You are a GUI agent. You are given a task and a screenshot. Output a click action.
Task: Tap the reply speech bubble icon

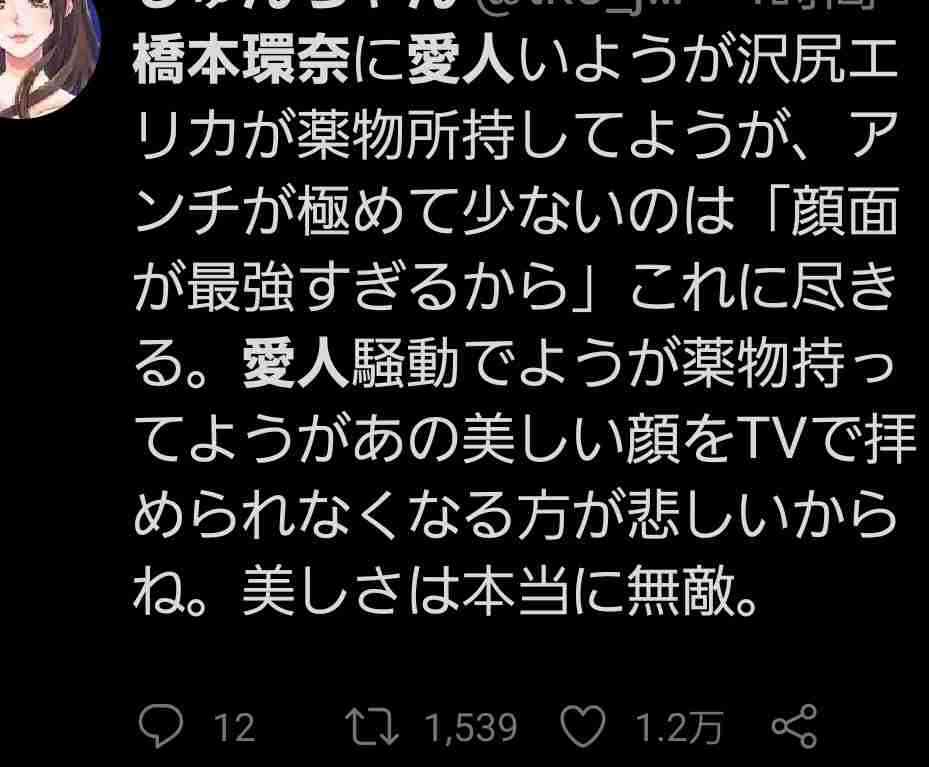click(x=160, y=726)
